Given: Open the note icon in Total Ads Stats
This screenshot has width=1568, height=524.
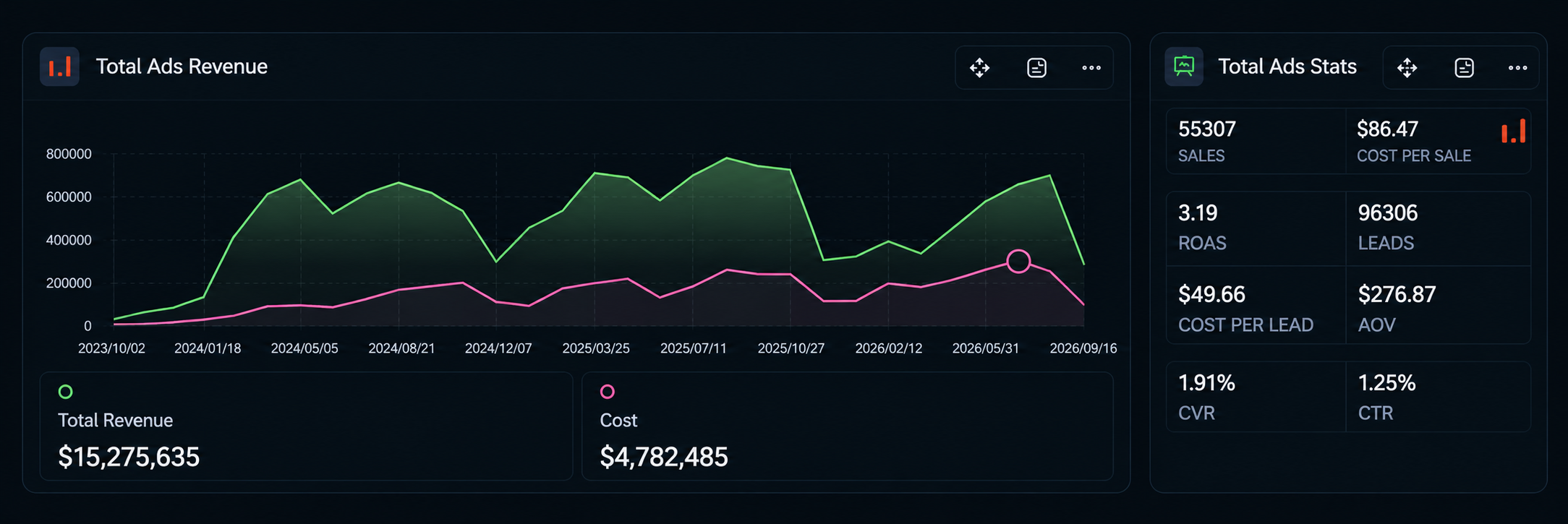Looking at the screenshot, I should [x=1464, y=68].
